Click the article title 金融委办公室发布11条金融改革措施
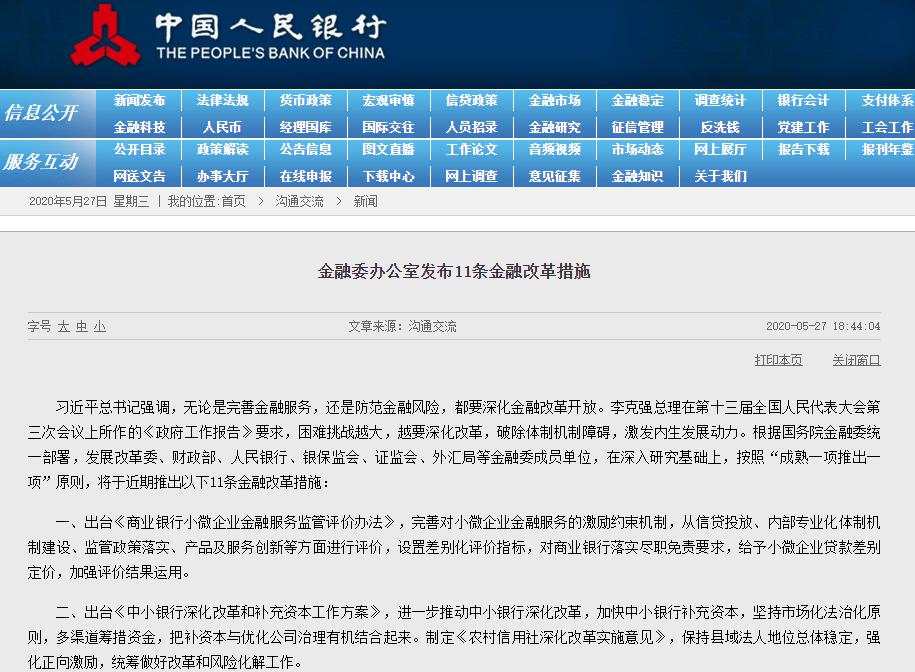Image resolution: width=915 pixels, height=672 pixels. coord(454,271)
